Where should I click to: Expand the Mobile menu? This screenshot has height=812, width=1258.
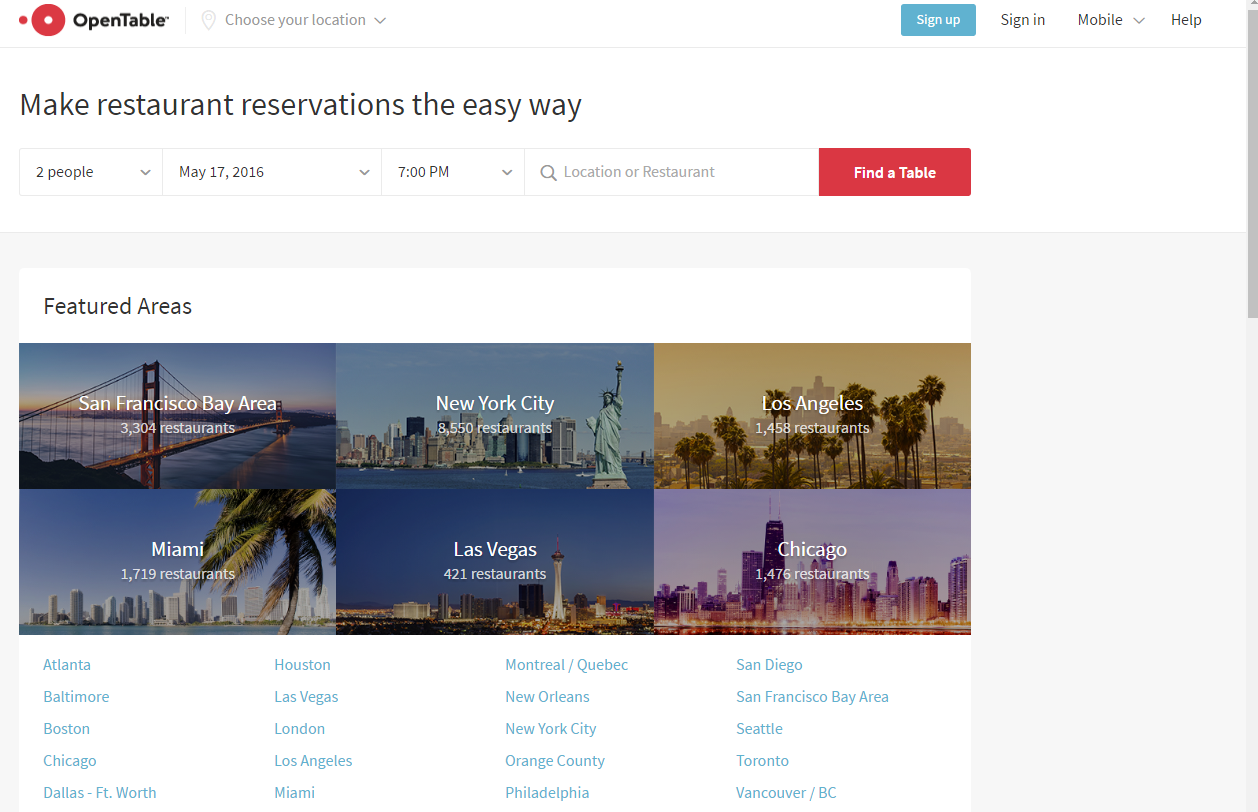(1110, 20)
